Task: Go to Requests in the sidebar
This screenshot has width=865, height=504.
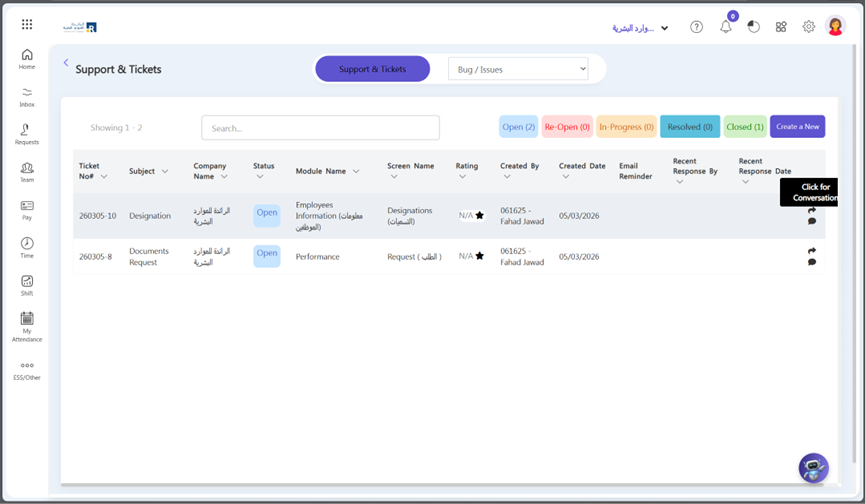Action: tap(27, 134)
